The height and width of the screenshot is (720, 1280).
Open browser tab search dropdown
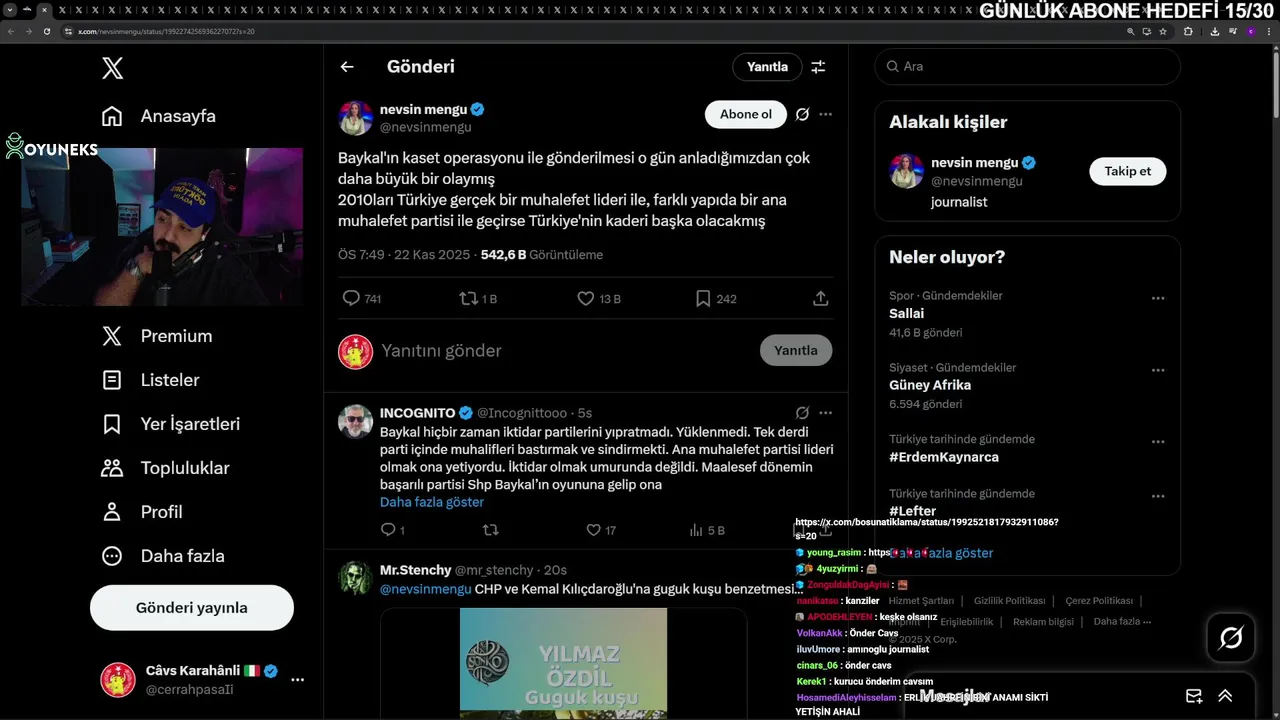pyautogui.click(x=10, y=9)
